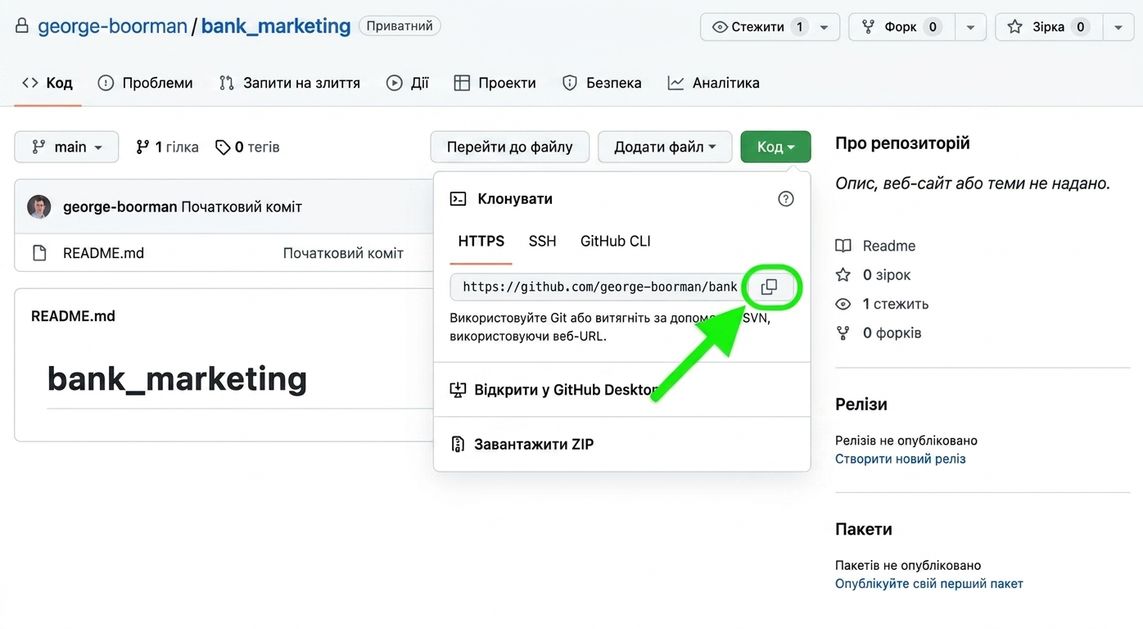Click the help question-mark icon beside Клонувати
This screenshot has height=629, width=1143.
tap(785, 199)
